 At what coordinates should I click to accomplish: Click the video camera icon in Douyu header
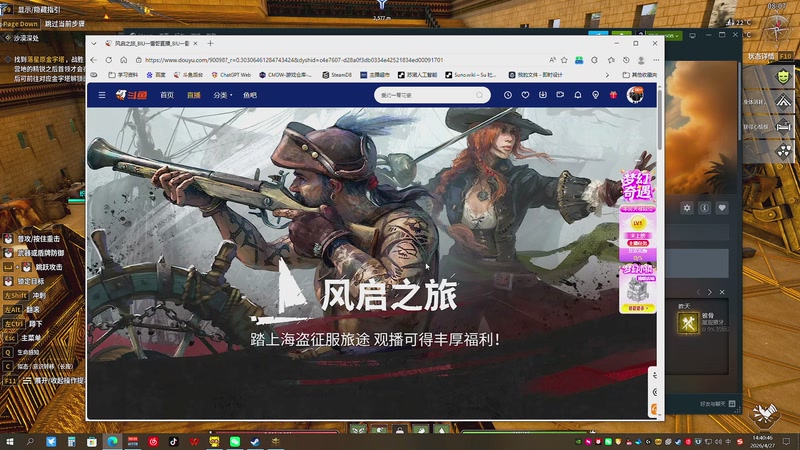(560, 95)
